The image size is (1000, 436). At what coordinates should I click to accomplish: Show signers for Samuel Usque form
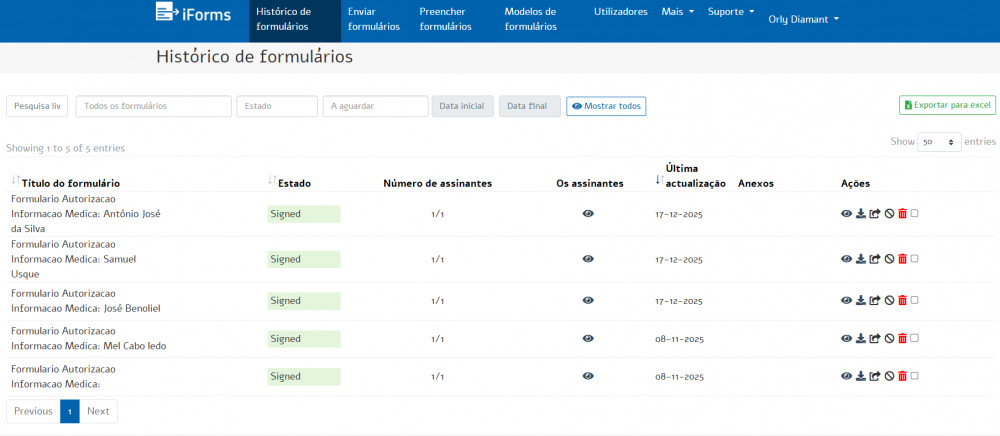tap(588, 259)
